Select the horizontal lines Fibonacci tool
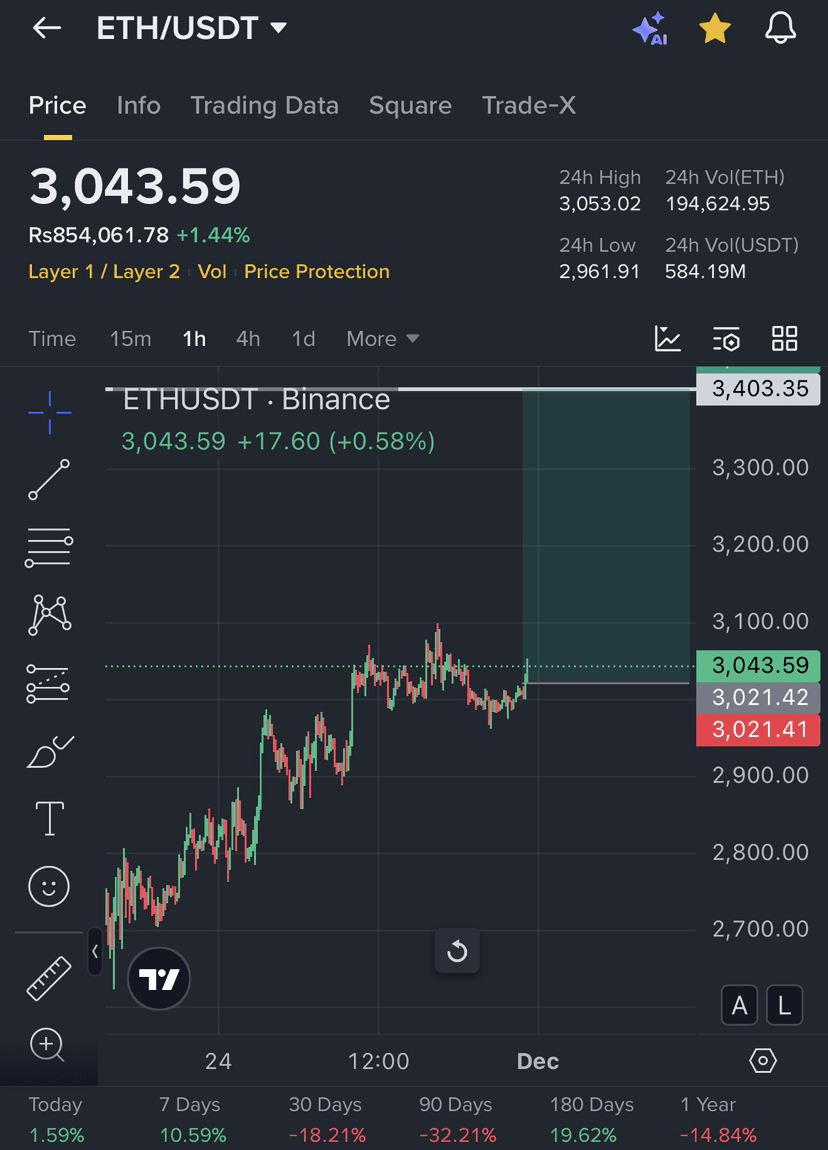The height and width of the screenshot is (1150, 828). 49,547
